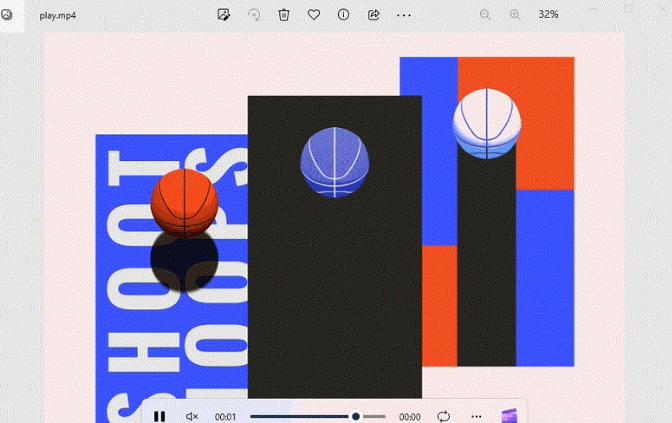Click the white basketball in the video
The image size is (672, 423).
pos(487,123)
